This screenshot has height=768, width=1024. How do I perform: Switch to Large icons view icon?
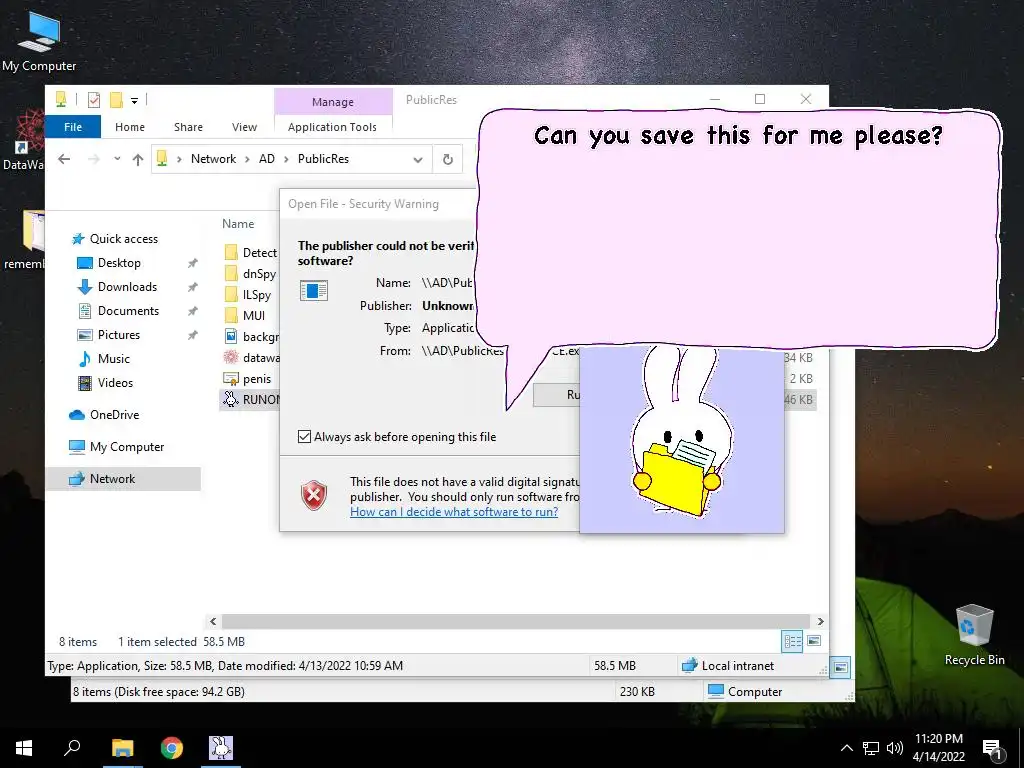tap(814, 641)
